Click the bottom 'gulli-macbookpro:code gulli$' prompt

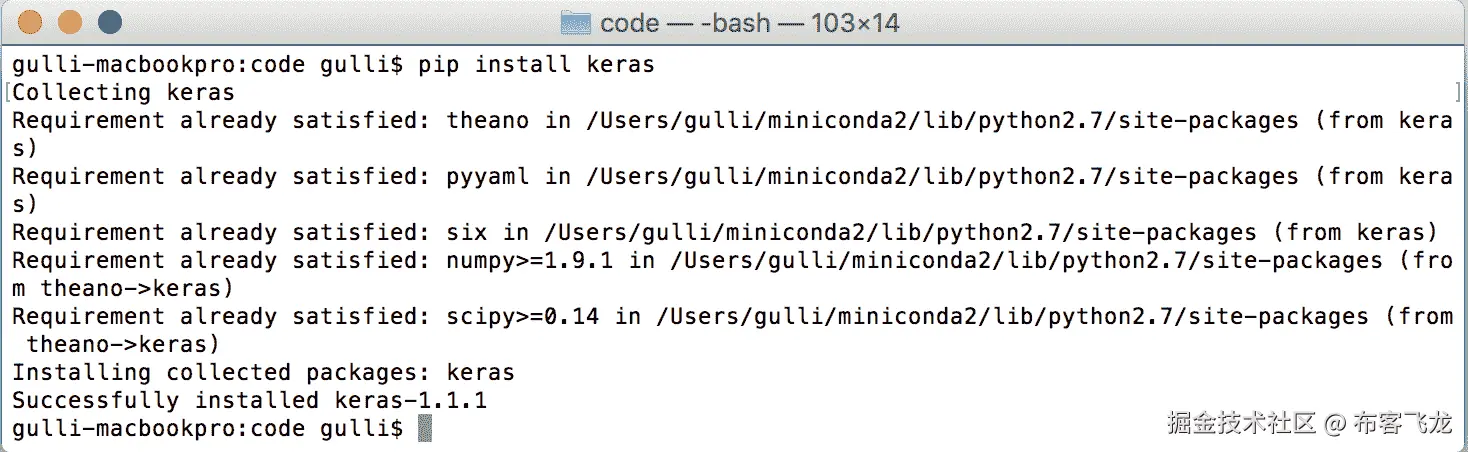(x=207, y=429)
